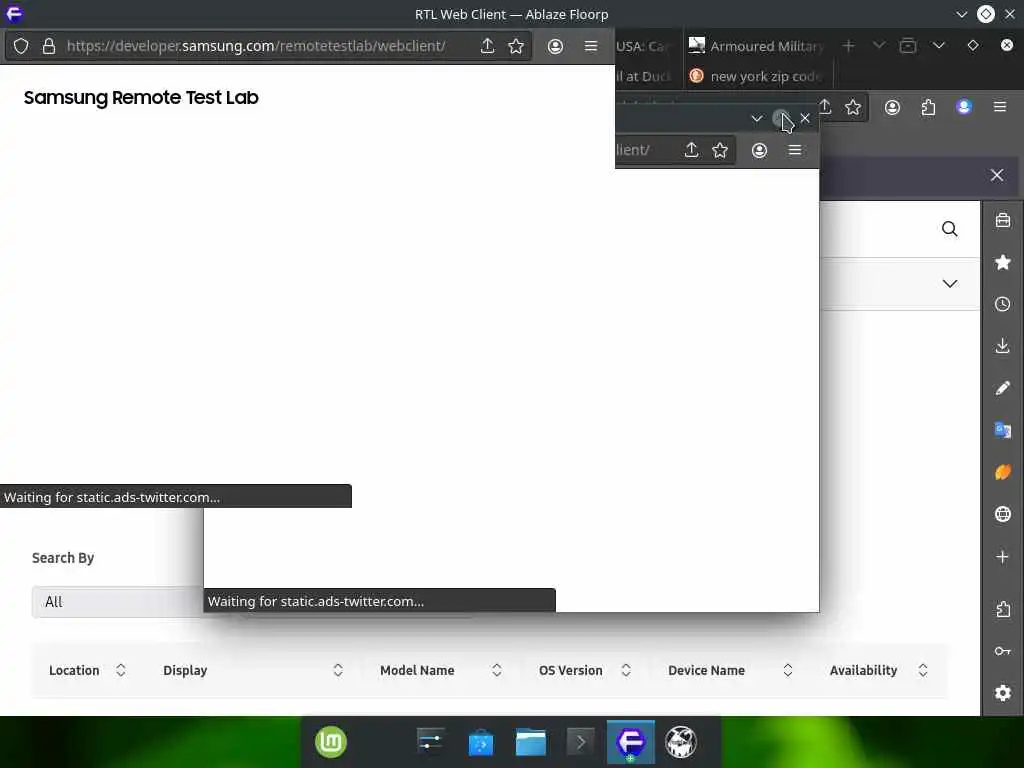This screenshot has height=768, width=1024.
Task: Open passwords key icon in sidebar
Action: pos(1002,651)
